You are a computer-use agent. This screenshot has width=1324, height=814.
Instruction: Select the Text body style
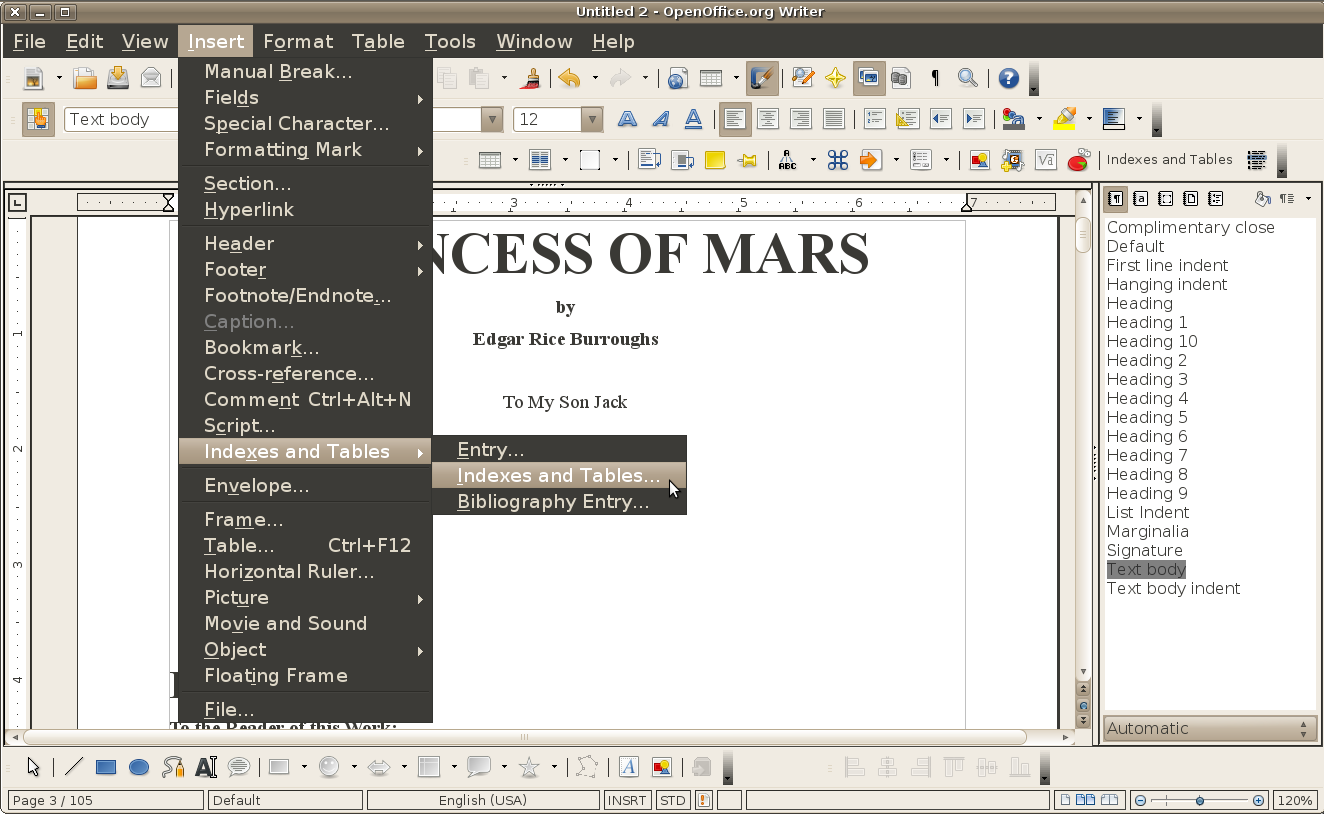point(1145,569)
